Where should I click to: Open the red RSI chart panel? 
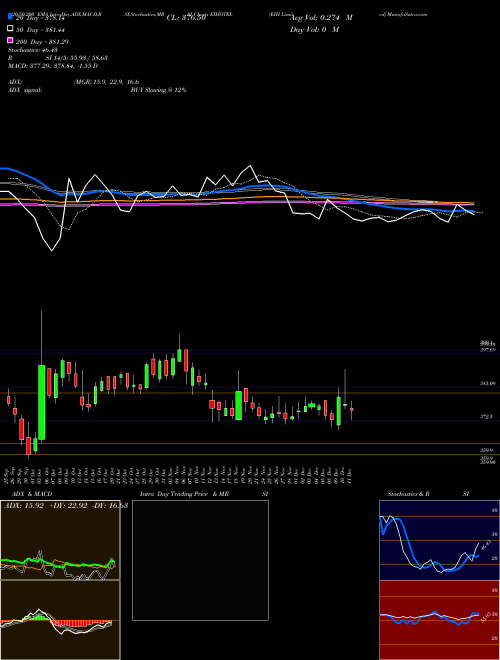click(x=439, y=620)
